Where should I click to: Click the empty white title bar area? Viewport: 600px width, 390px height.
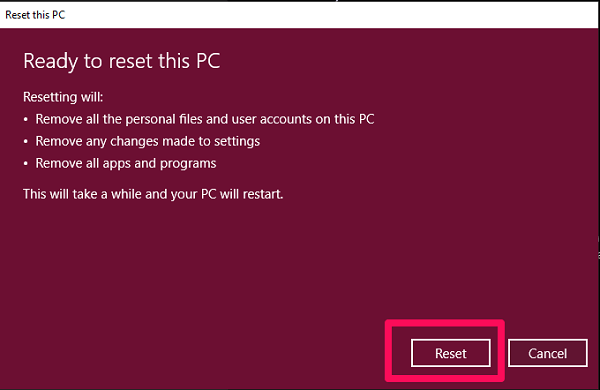pos(329,15)
